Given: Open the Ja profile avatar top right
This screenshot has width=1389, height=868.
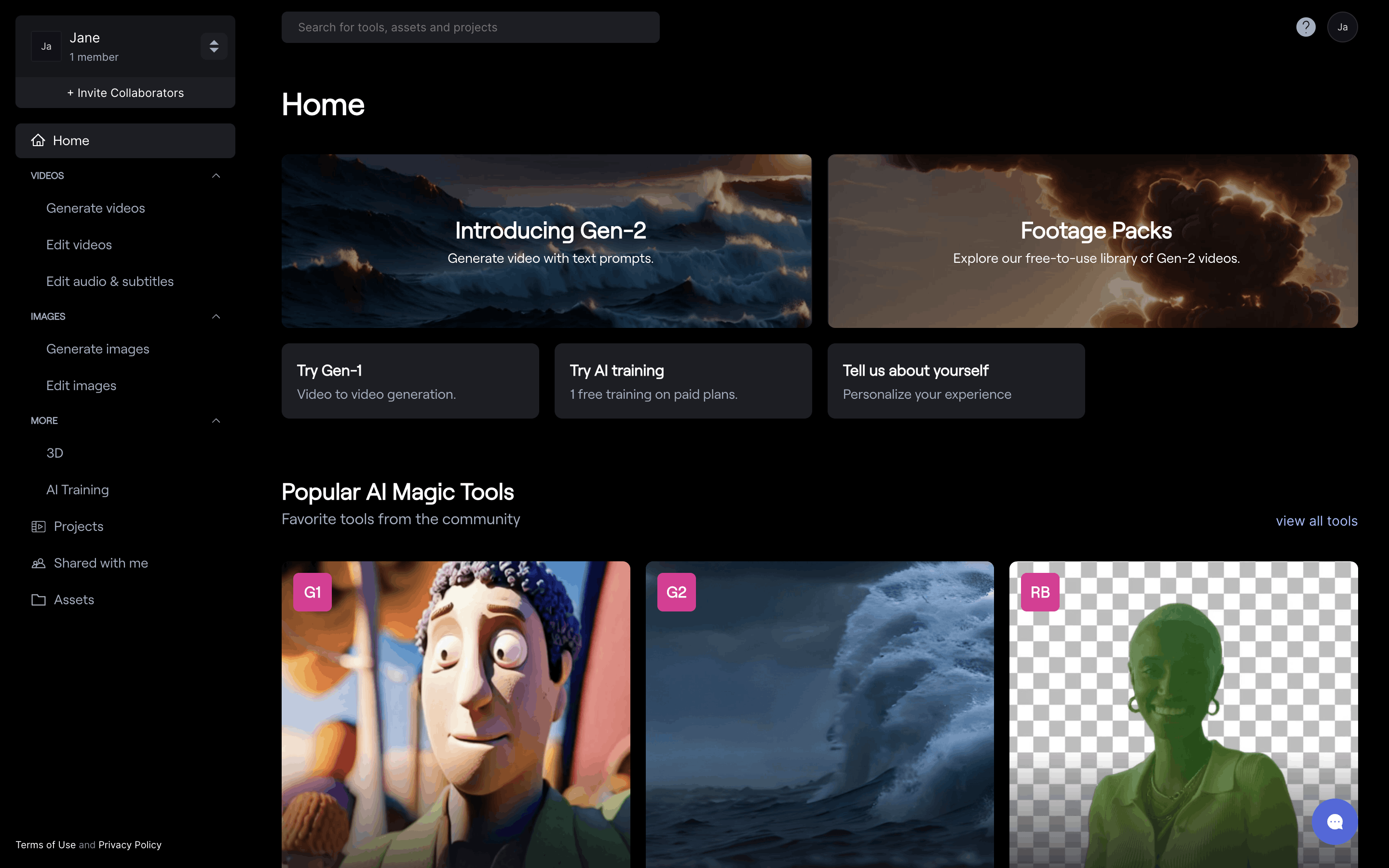Looking at the screenshot, I should click(x=1342, y=27).
